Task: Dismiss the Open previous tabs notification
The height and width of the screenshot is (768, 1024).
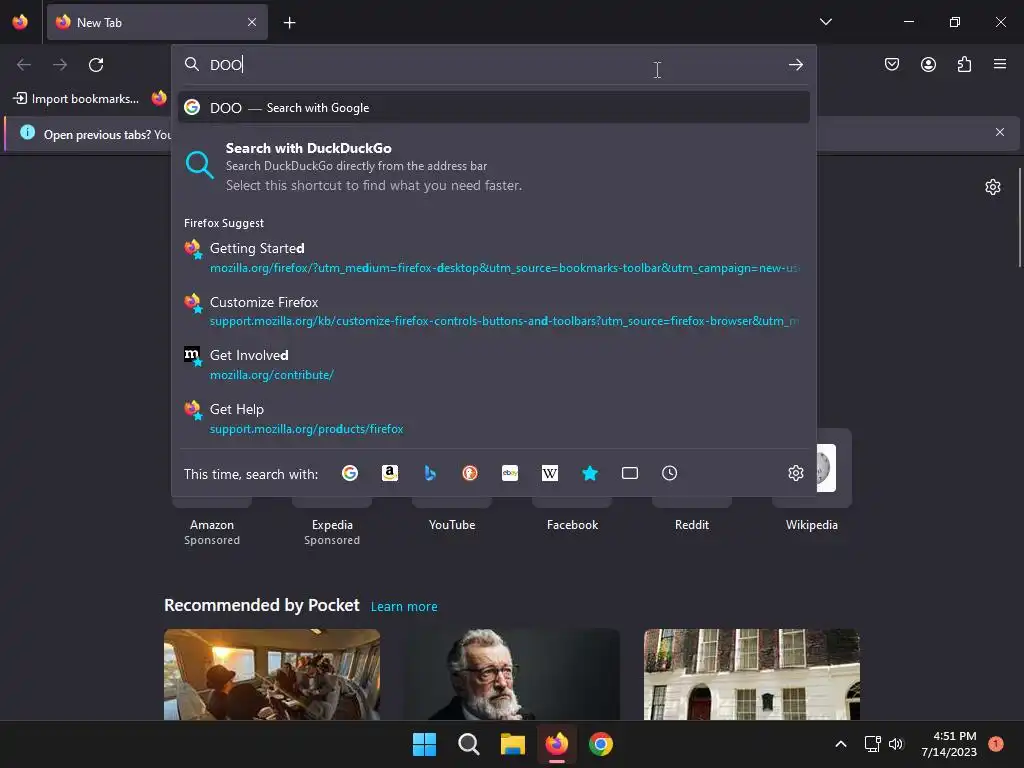Action: click(1000, 133)
